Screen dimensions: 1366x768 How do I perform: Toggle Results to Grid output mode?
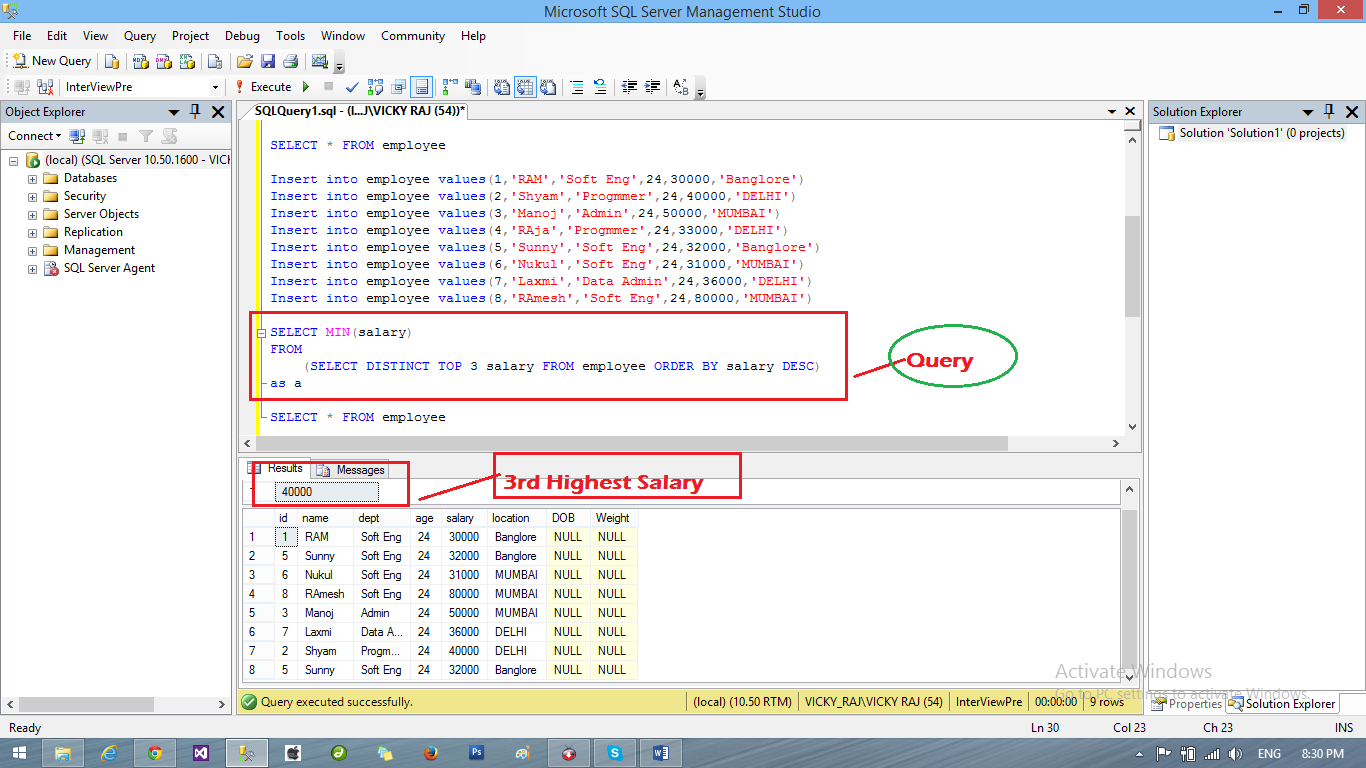tap(525, 87)
